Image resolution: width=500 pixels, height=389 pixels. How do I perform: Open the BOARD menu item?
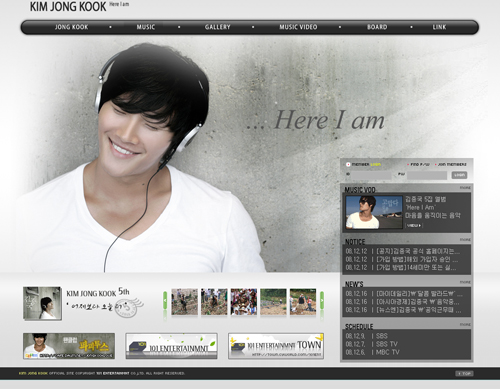click(x=377, y=27)
